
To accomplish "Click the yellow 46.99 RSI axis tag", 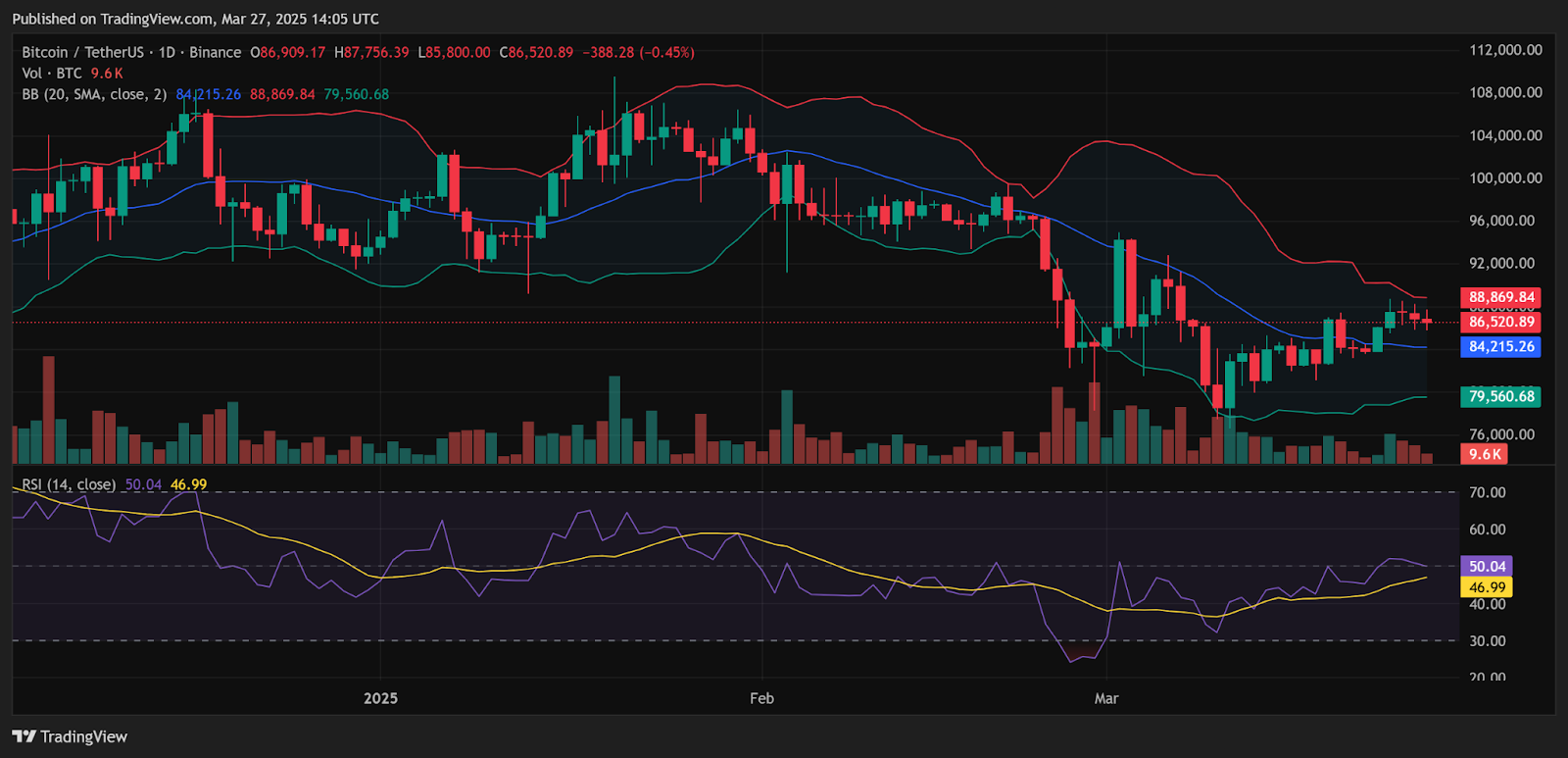I will click(x=1487, y=587).
